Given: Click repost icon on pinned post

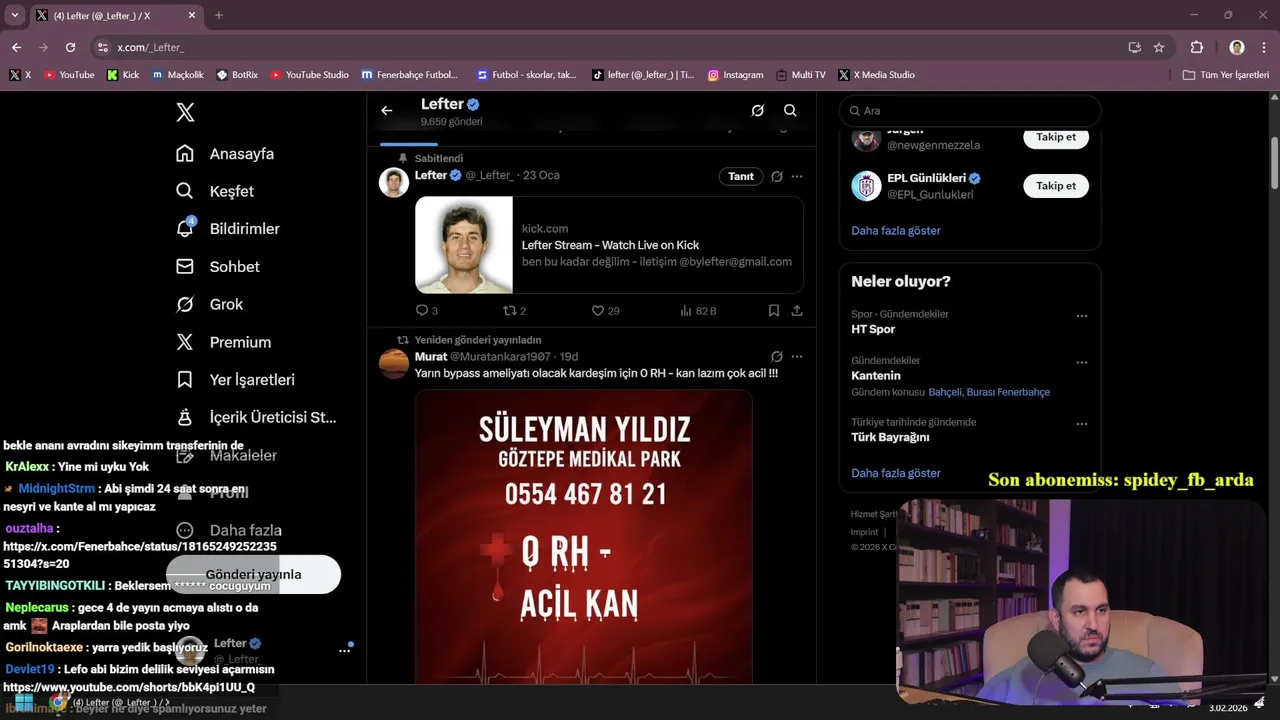Looking at the screenshot, I should pyautogui.click(x=510, y=311).
